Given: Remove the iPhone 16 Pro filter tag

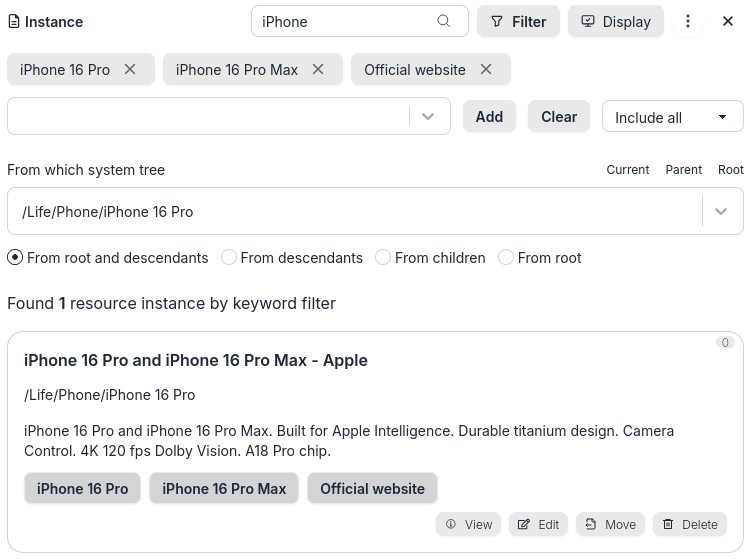Looking at the screenshot, I should coord(130,69).
